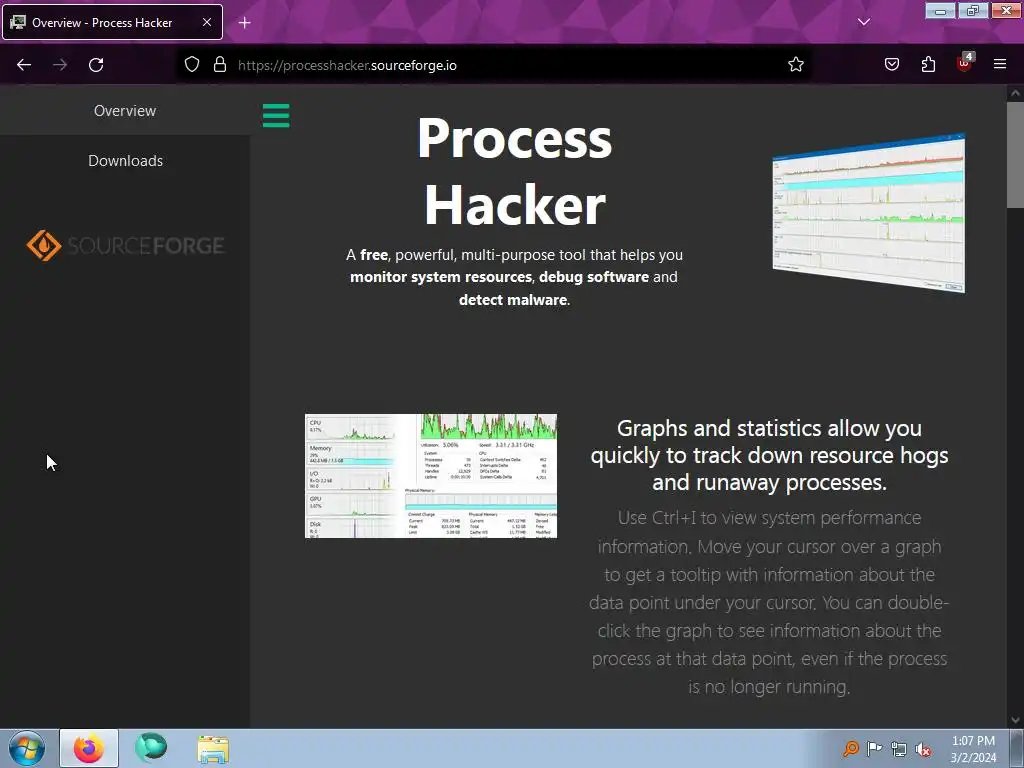This screenshot has width=1024, height=768.
Task: Click the page scrollbar thumb
Action: (x=1015, y=155)
